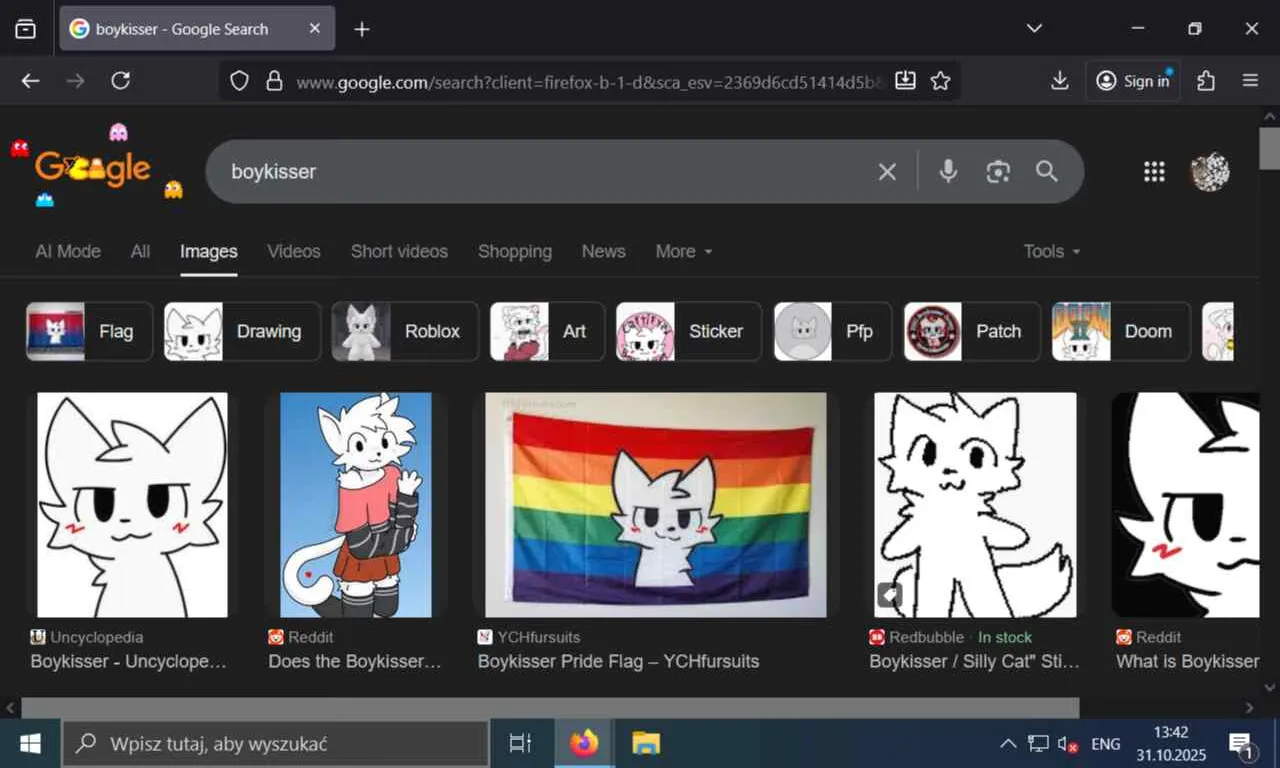Viewport: 1280px width, 768px height.
Task: Open 'Does the Boykisser…' Reddit link
Action: pos(355,662)
